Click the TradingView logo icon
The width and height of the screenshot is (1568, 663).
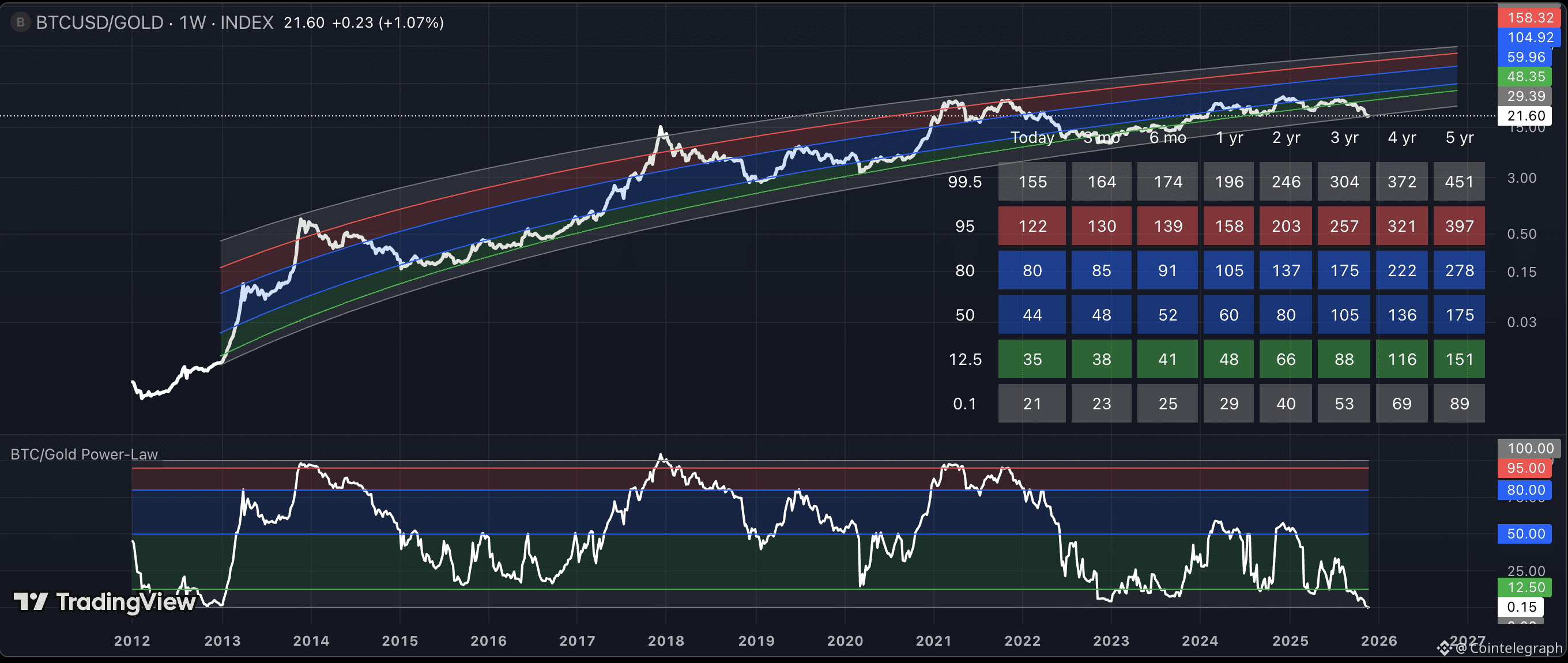(31, 601)
